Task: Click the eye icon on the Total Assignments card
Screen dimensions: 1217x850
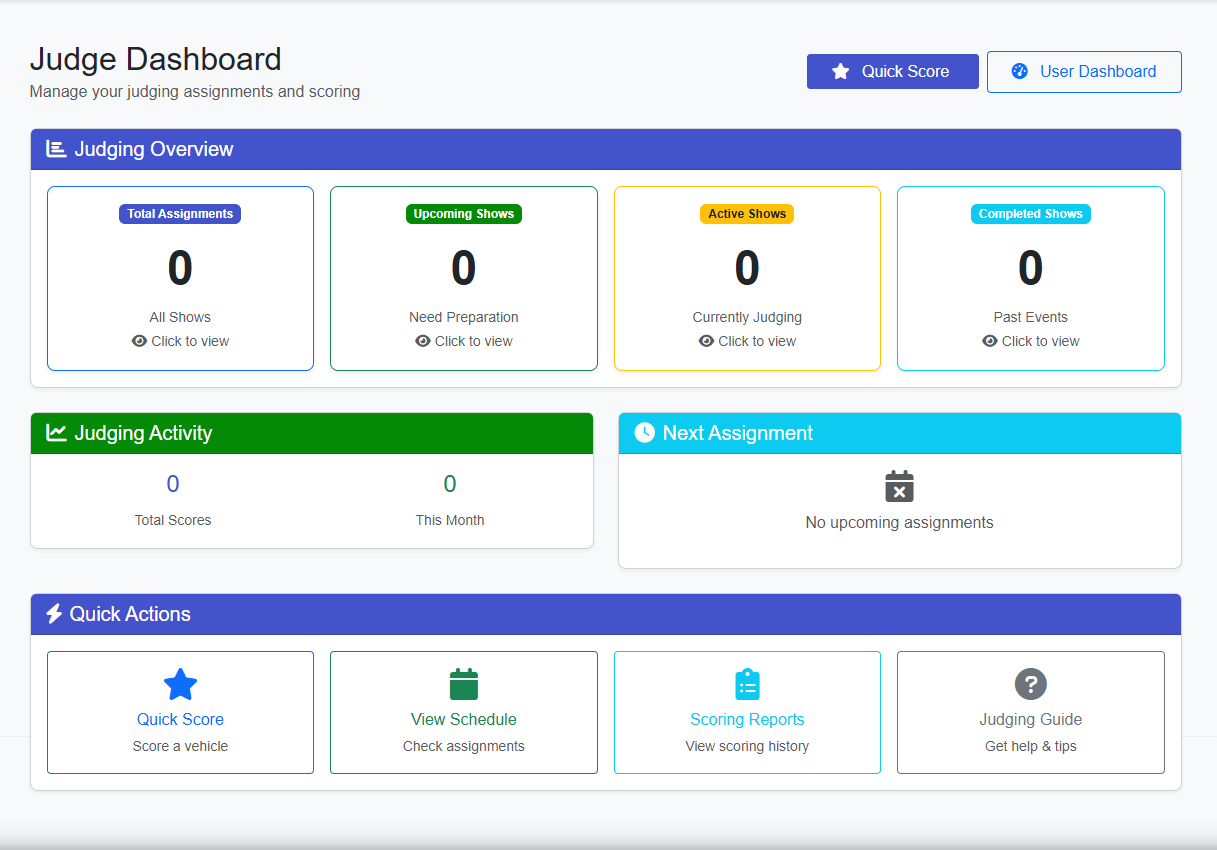Action: (x=139, y=341)
